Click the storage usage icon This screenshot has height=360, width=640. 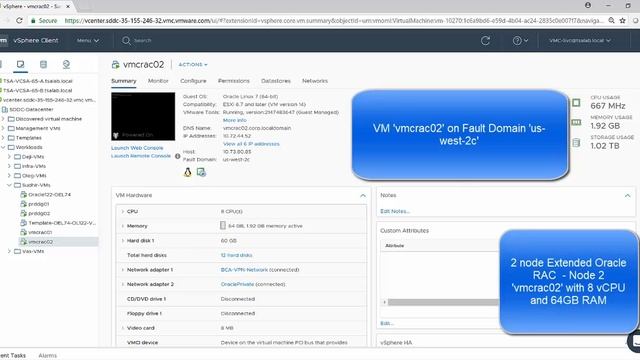tap(576, 142)
